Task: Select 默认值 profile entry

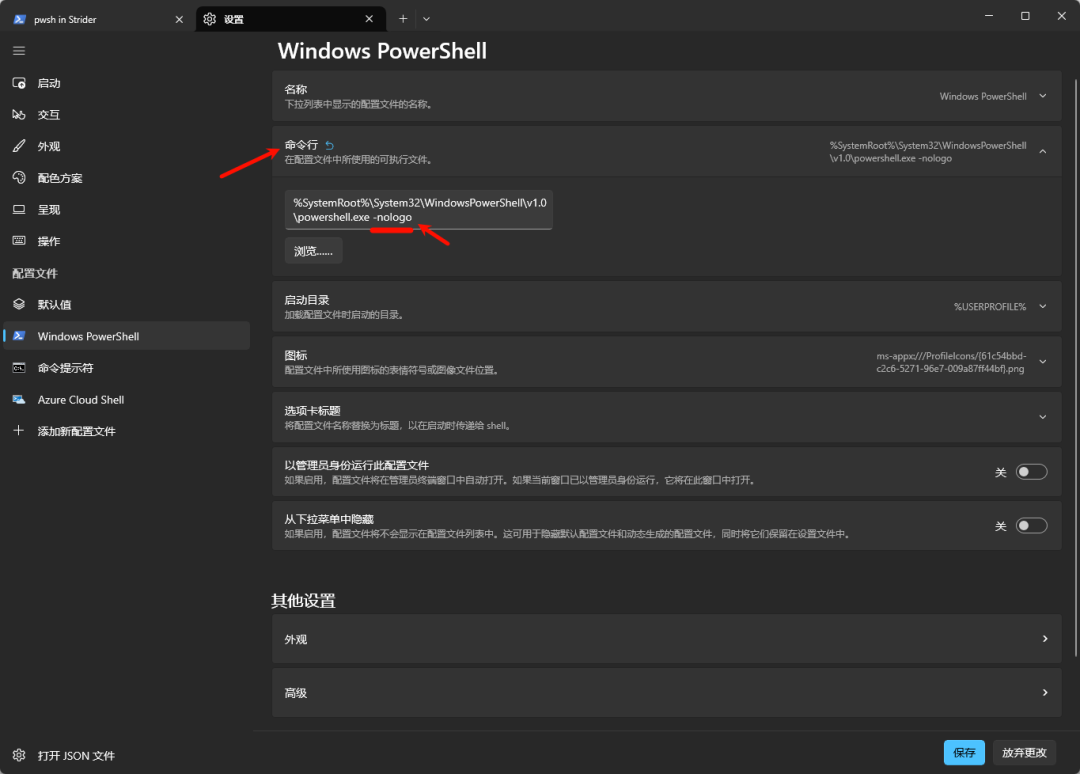Action: 127,304
